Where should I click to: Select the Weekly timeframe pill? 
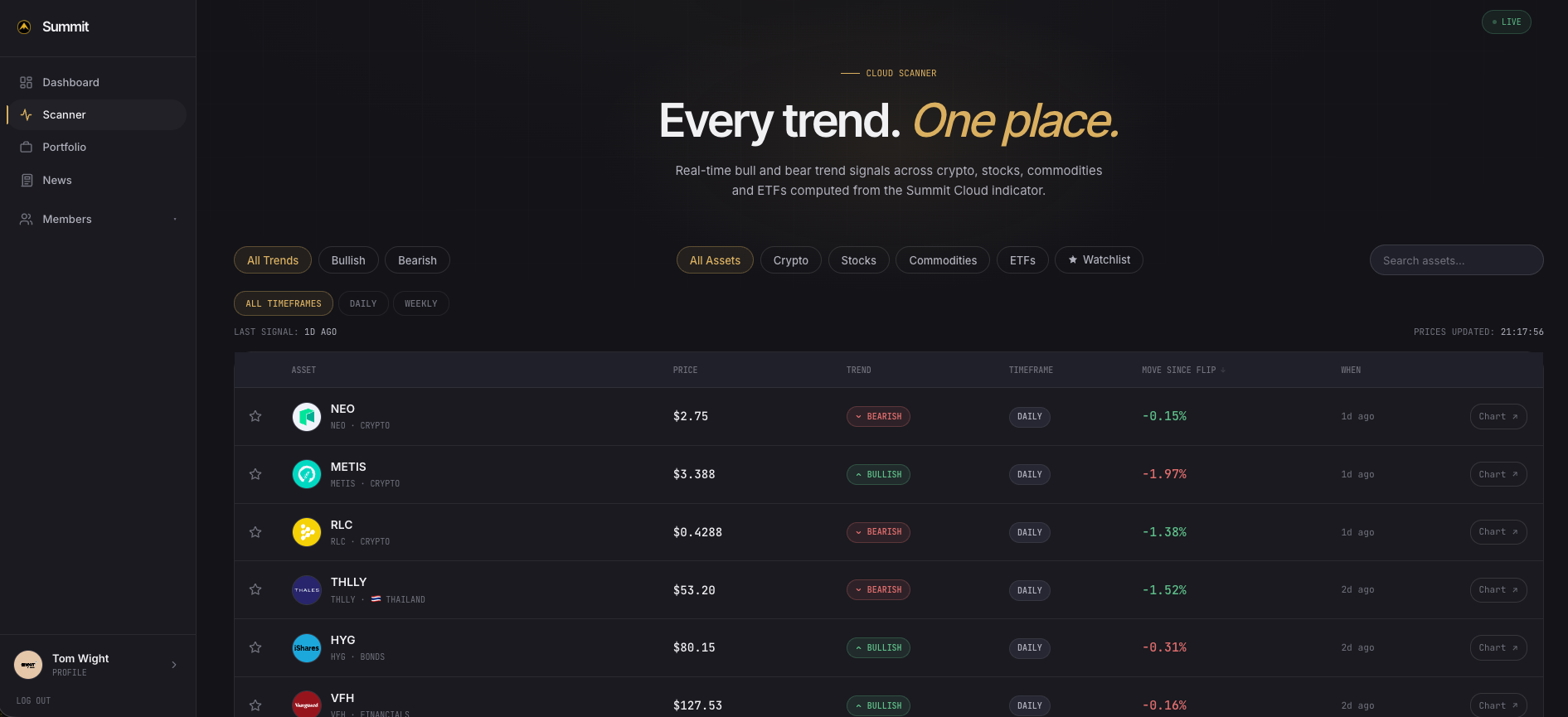point(421,303)
